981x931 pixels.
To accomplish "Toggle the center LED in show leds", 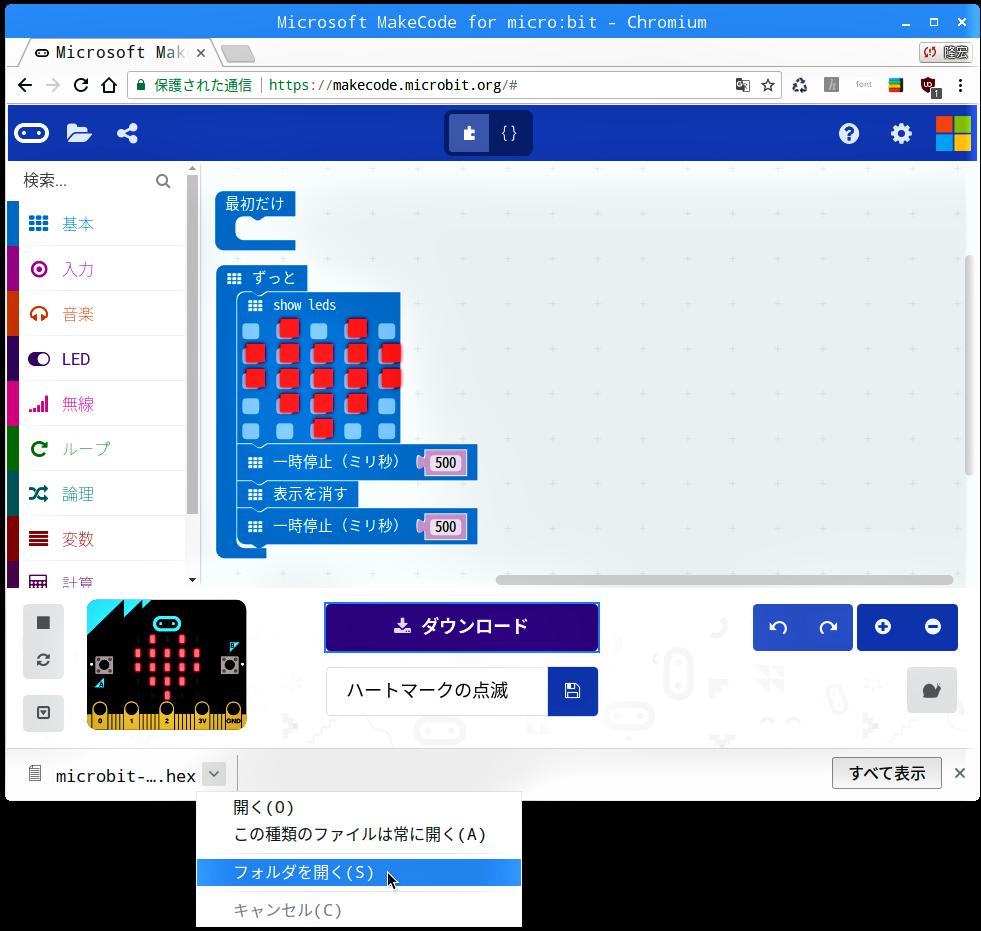I will (322, 379).
